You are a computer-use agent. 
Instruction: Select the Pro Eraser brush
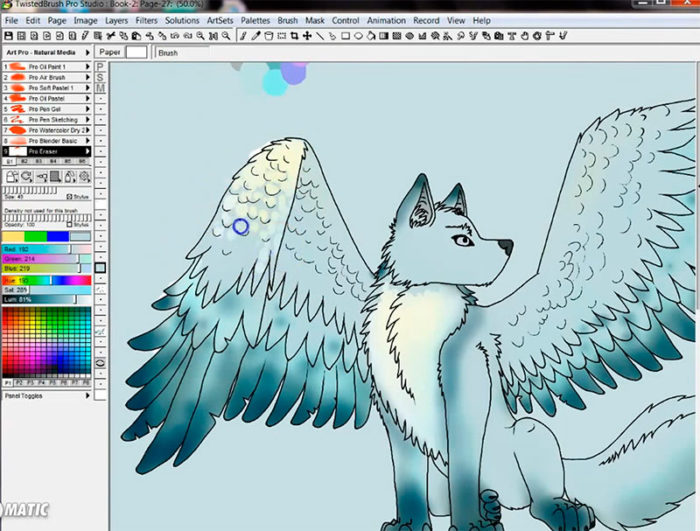(46, 151)
